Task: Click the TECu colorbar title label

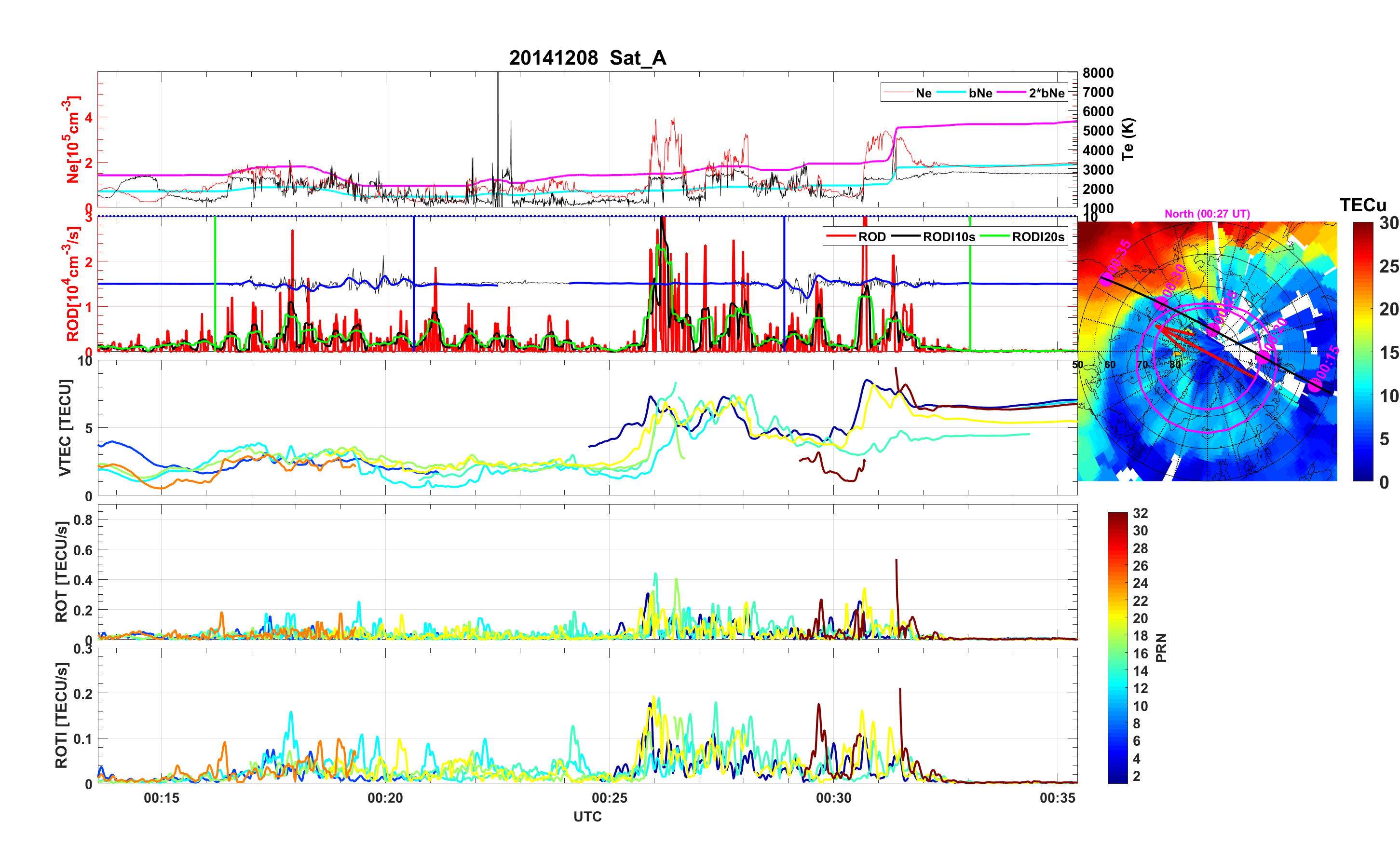Action: [x=1362, y=205]
